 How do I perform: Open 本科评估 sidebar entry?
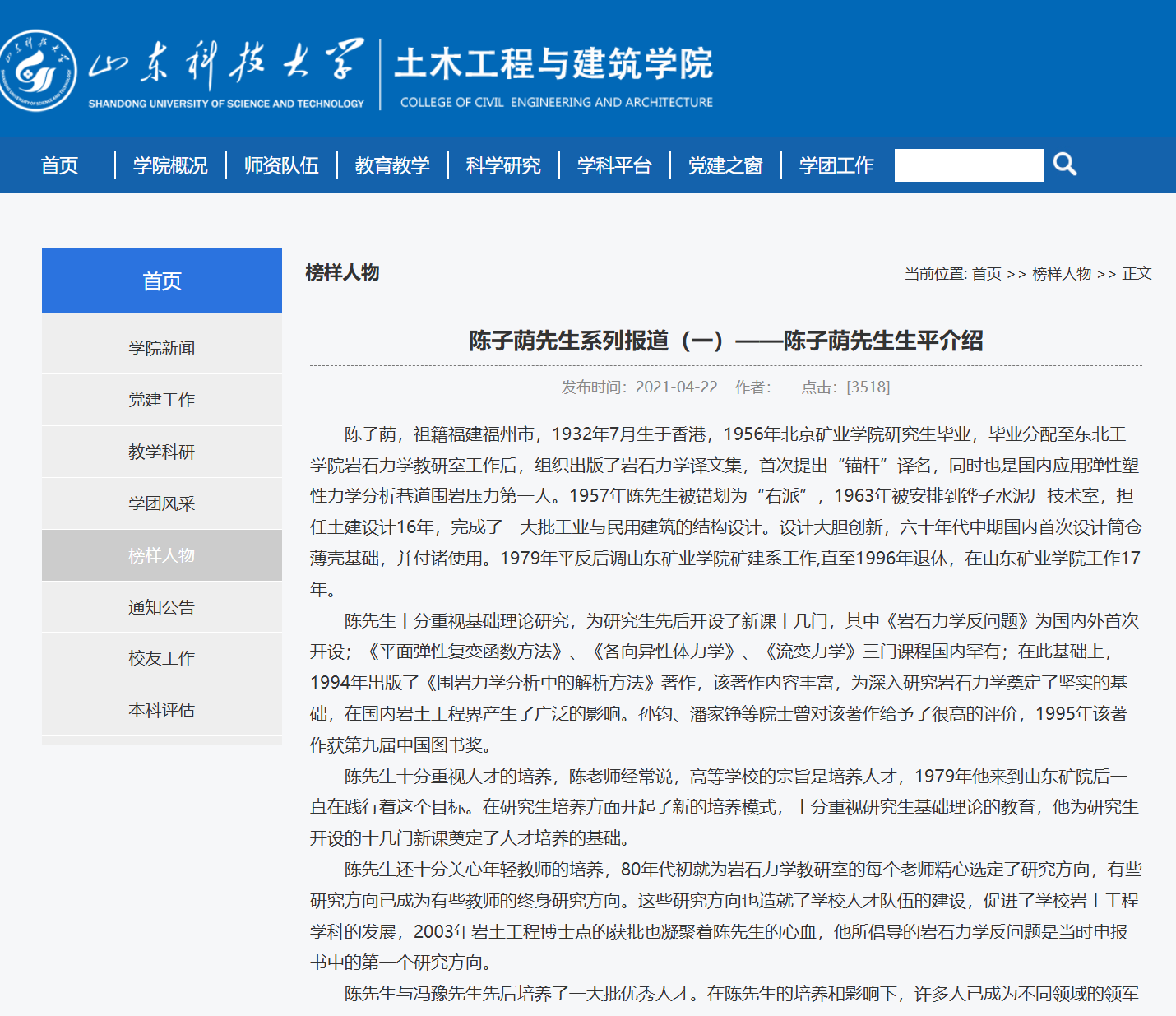click(x=162, y=710)
